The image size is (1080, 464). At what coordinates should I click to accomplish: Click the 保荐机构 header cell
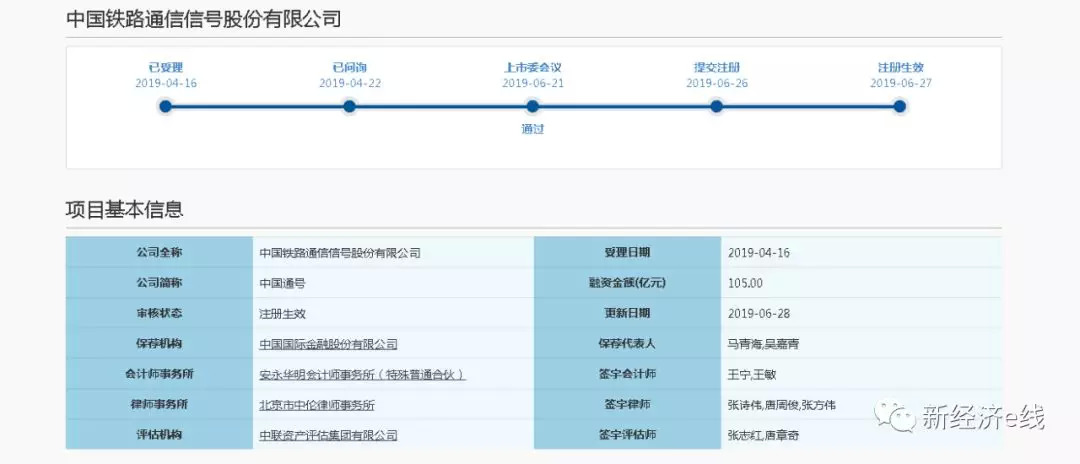click(x=159, y=343)
